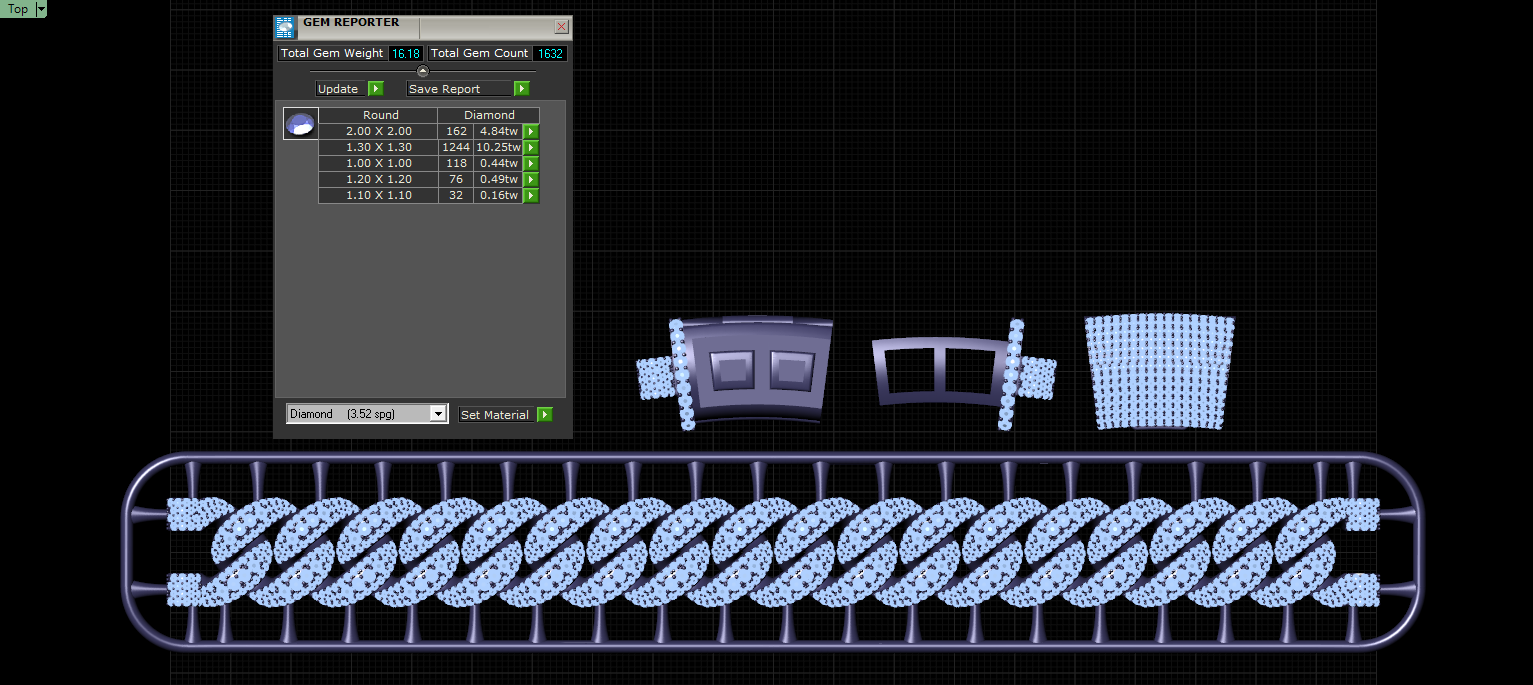Viewport: 1533px width, 685px height.
Task: Click the green arrow beside Set Material
Action: pyautogui.click(x=544, y=414)
